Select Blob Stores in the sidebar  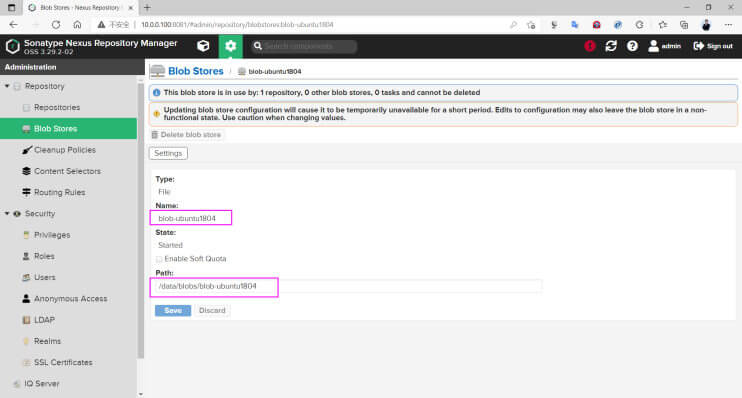pyautogui.click(x=69, y=129)
